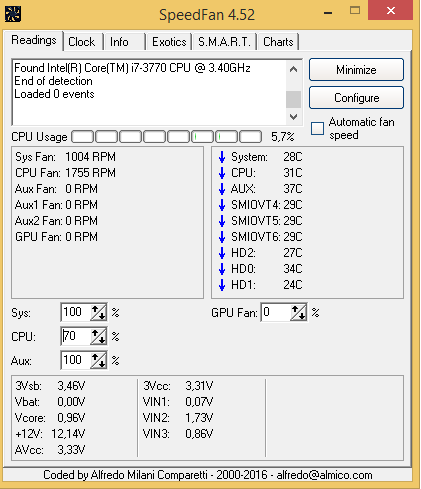421x489 pixels.
Task: Click the 'End of detection' log line
Action: tap(53, 81)
